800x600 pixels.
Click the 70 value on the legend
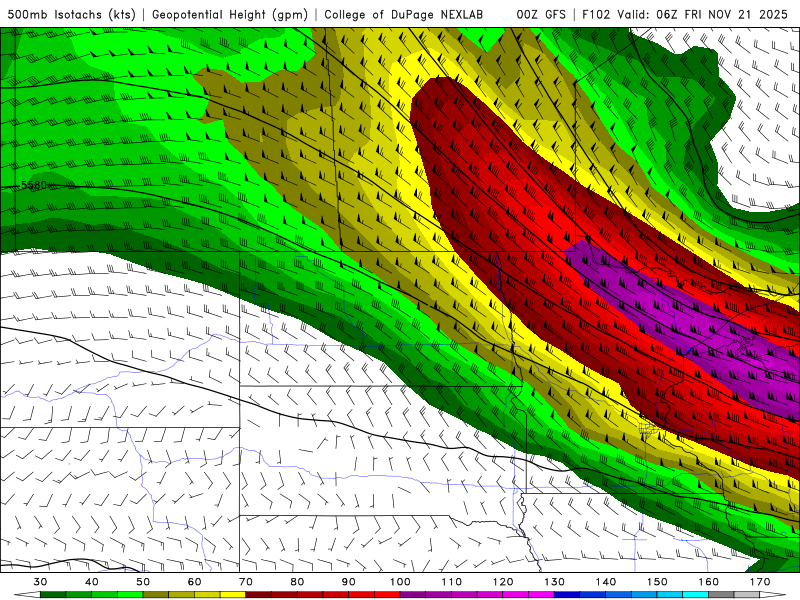tap(246, 582)
